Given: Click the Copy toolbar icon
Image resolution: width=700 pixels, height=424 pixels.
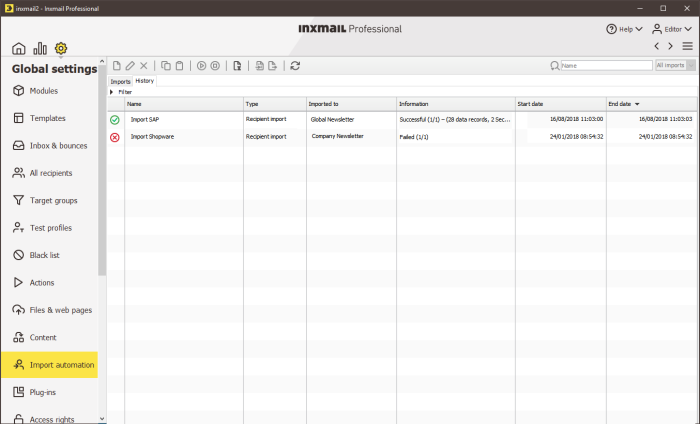Looking at the screenshot, I should click(166, 66).
